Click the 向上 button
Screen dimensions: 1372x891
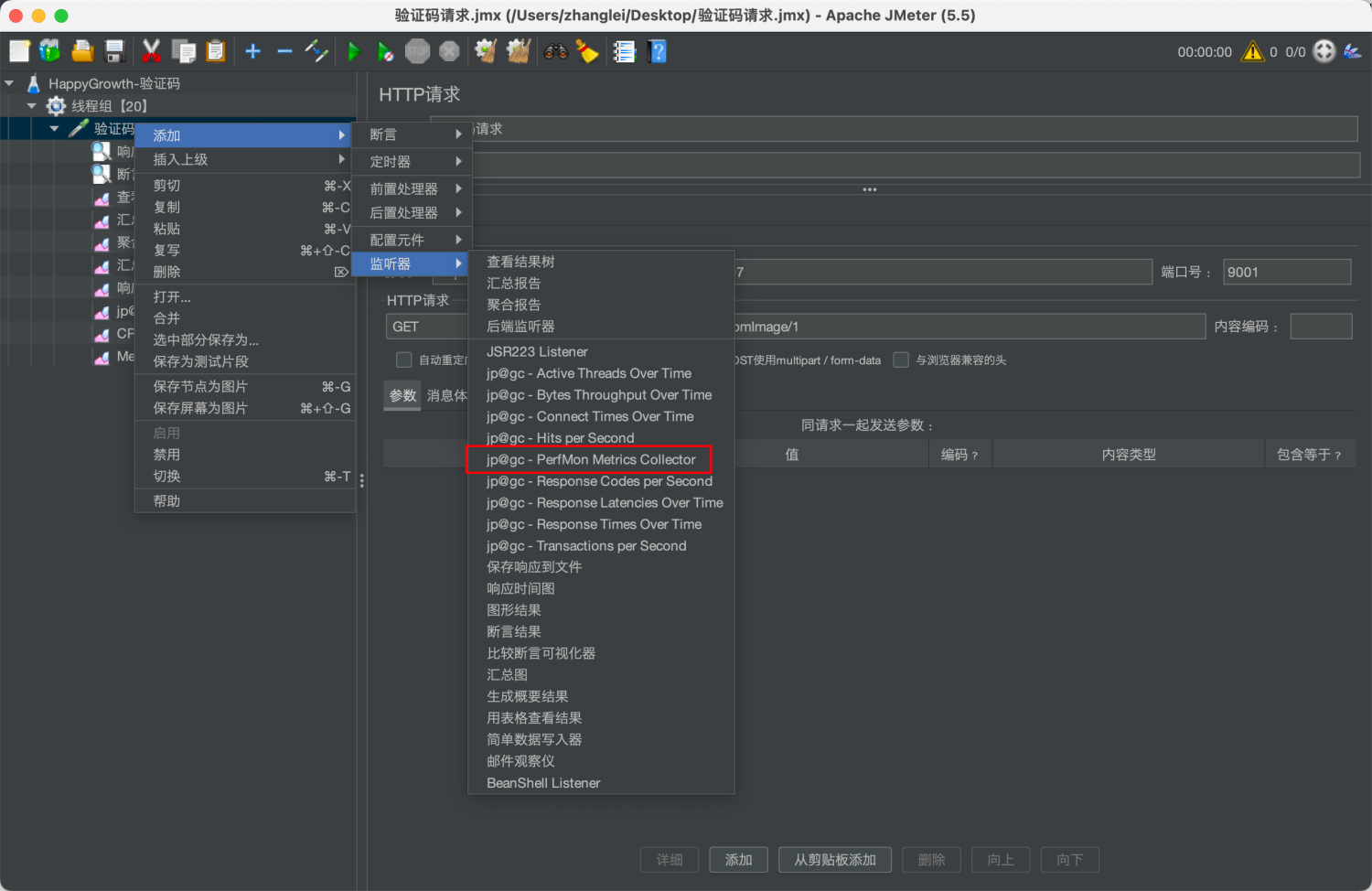(1001, 860)
